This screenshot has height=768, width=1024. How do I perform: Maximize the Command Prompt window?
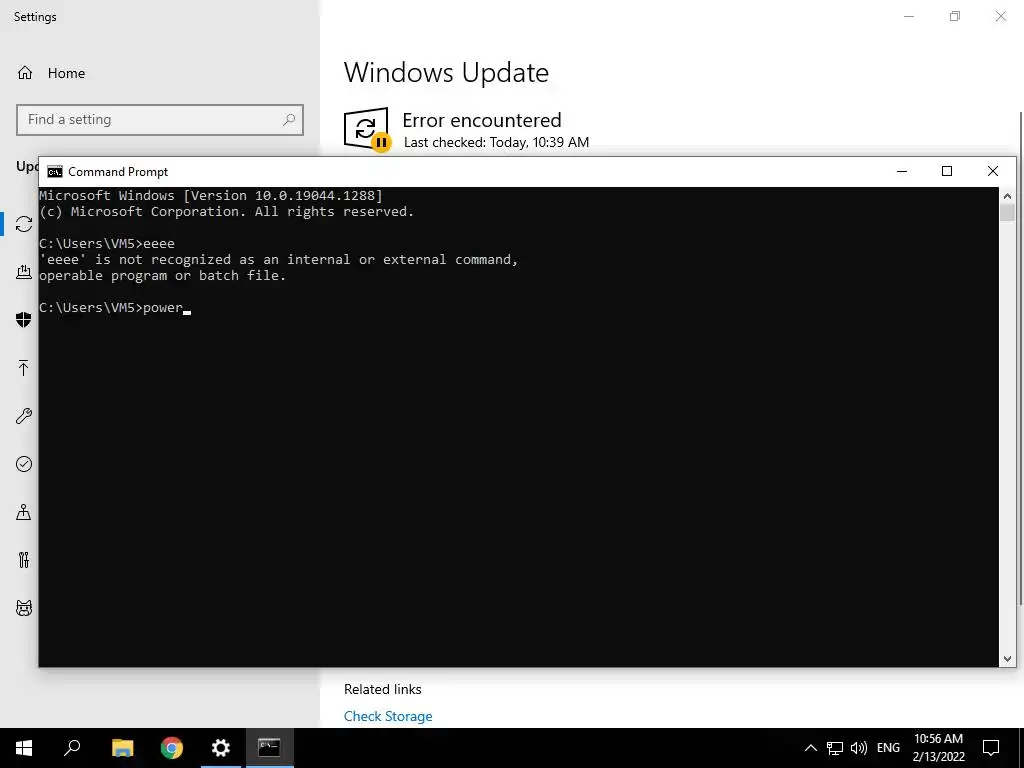click(x=947, y=171)
